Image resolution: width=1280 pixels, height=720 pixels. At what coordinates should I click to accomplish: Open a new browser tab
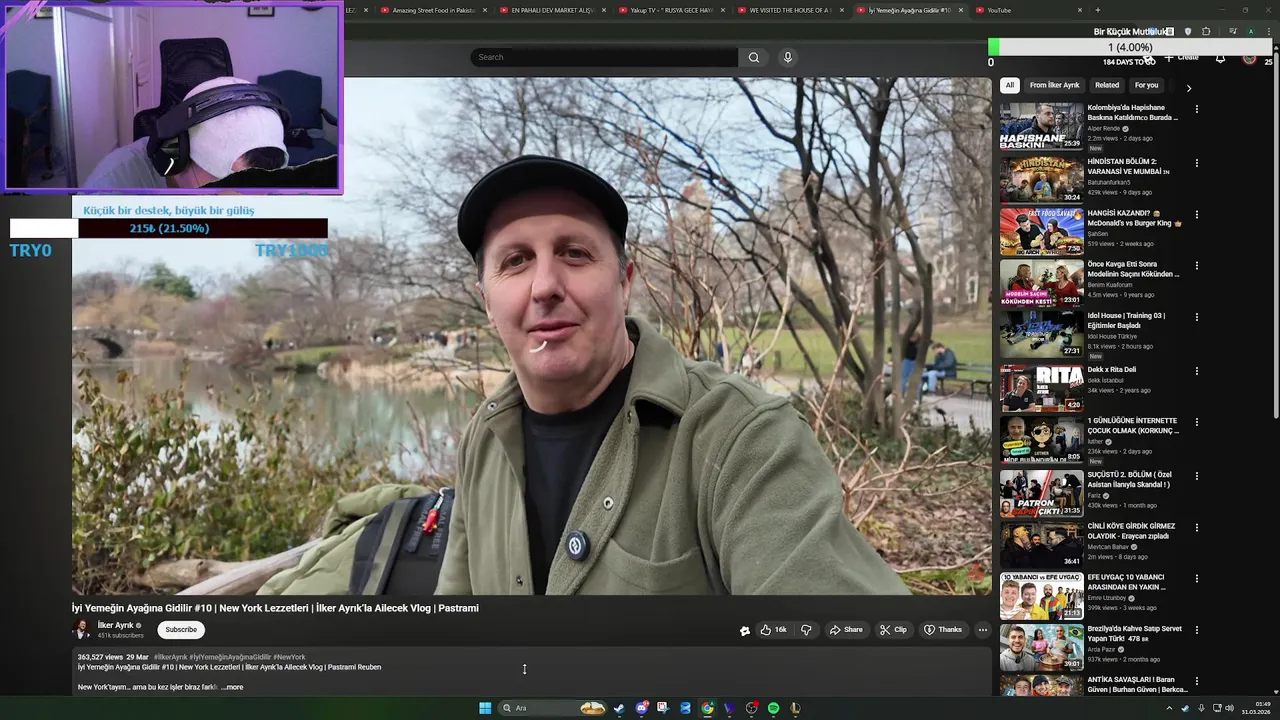pos(1097,10)
